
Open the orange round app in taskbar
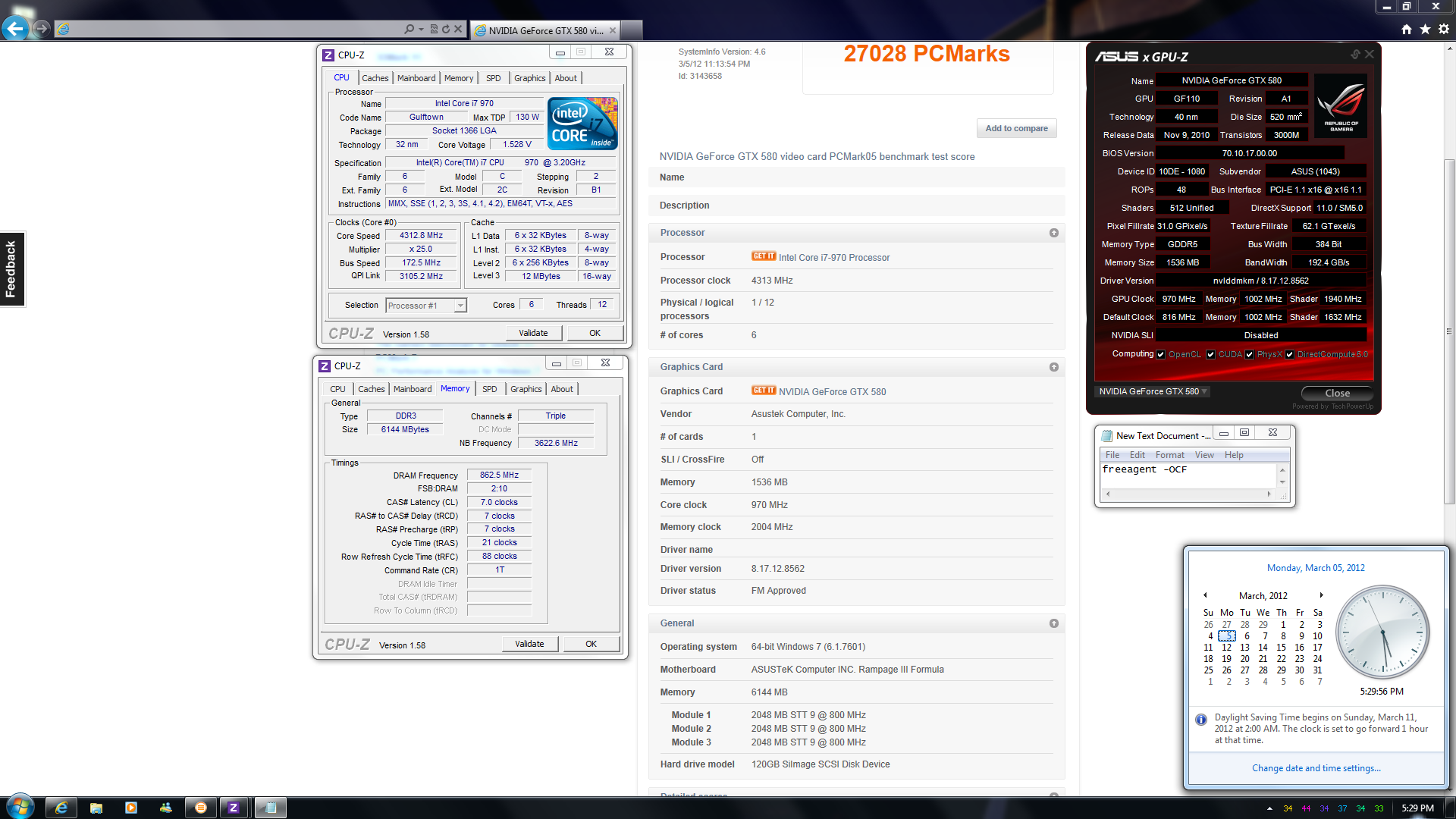pyautogui.click(x=201, y=808)
